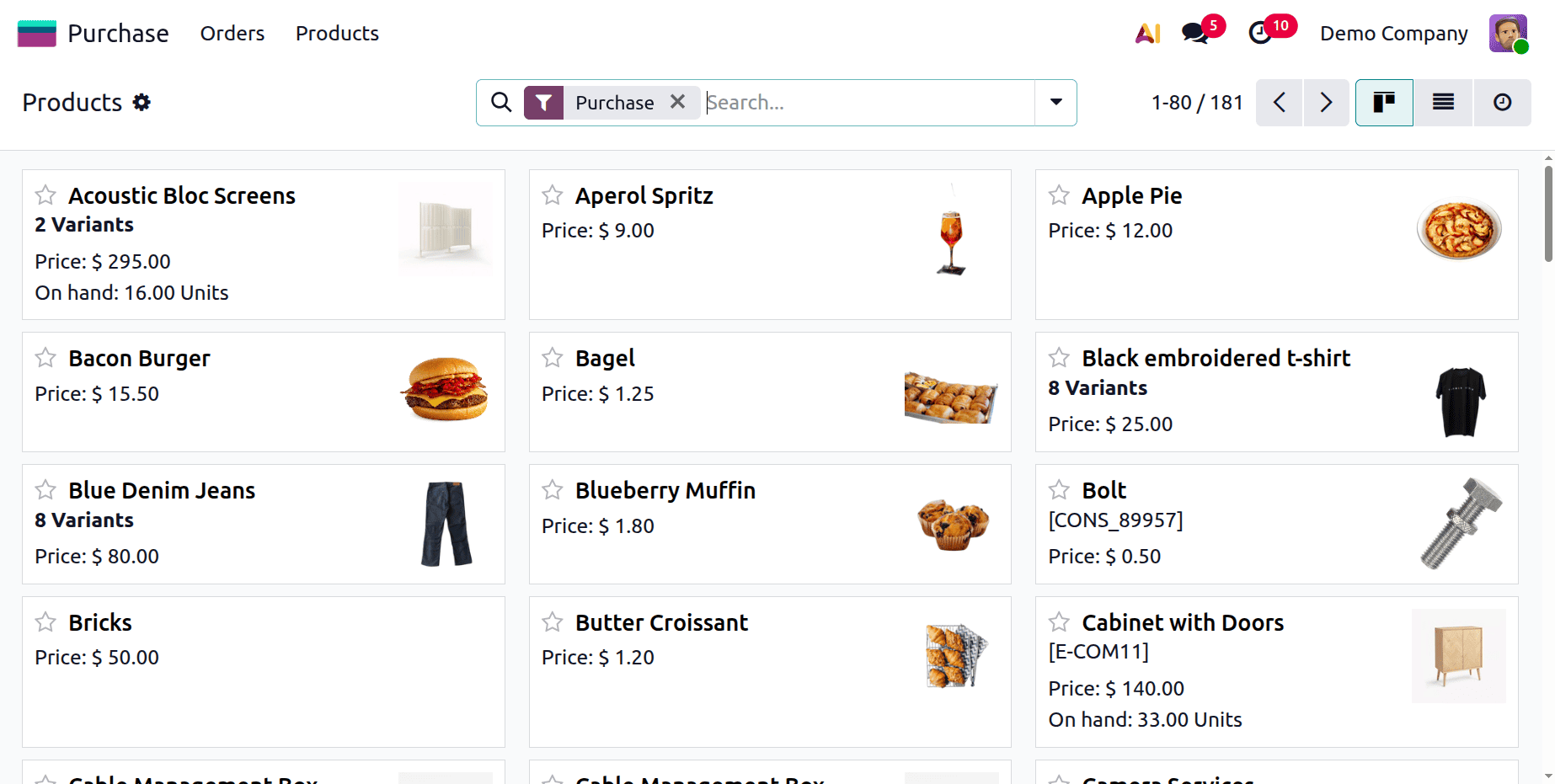Screen dimensions: 1555x784
Task: Switch to list view
Action: point(1443,102)
